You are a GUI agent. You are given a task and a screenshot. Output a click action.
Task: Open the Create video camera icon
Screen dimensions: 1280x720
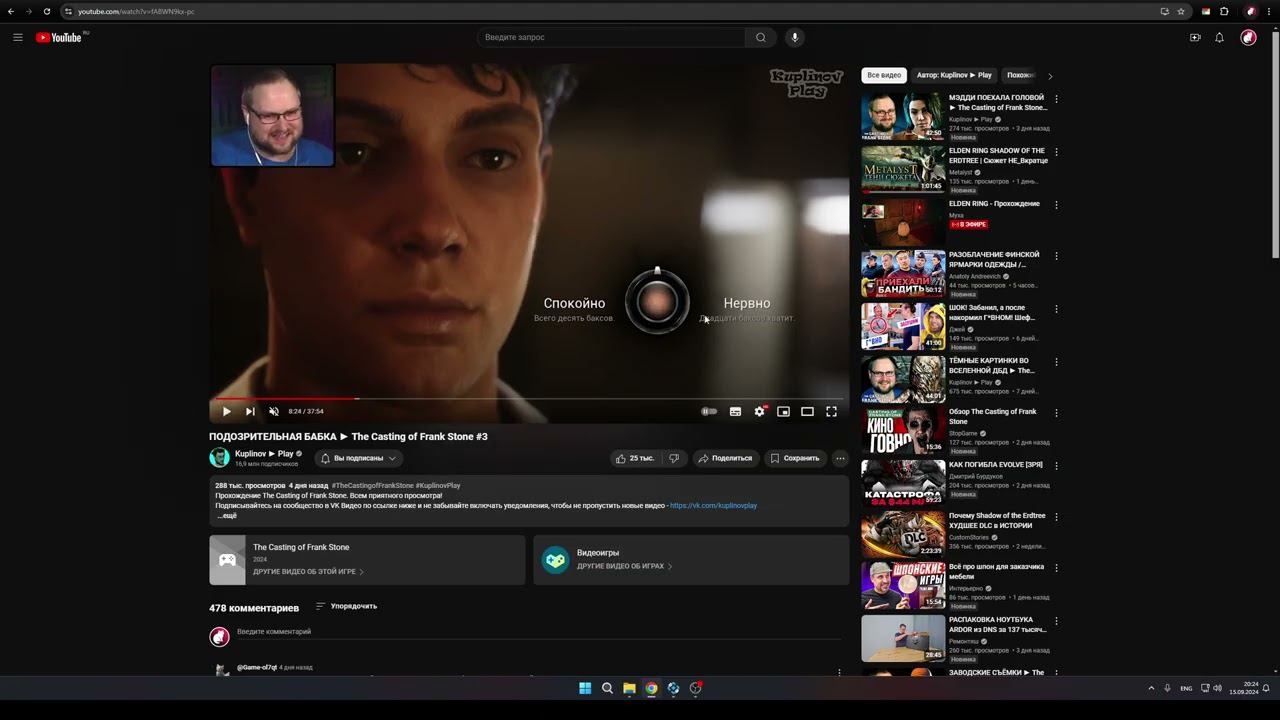pyautogui.click(x=1195, y=37)
